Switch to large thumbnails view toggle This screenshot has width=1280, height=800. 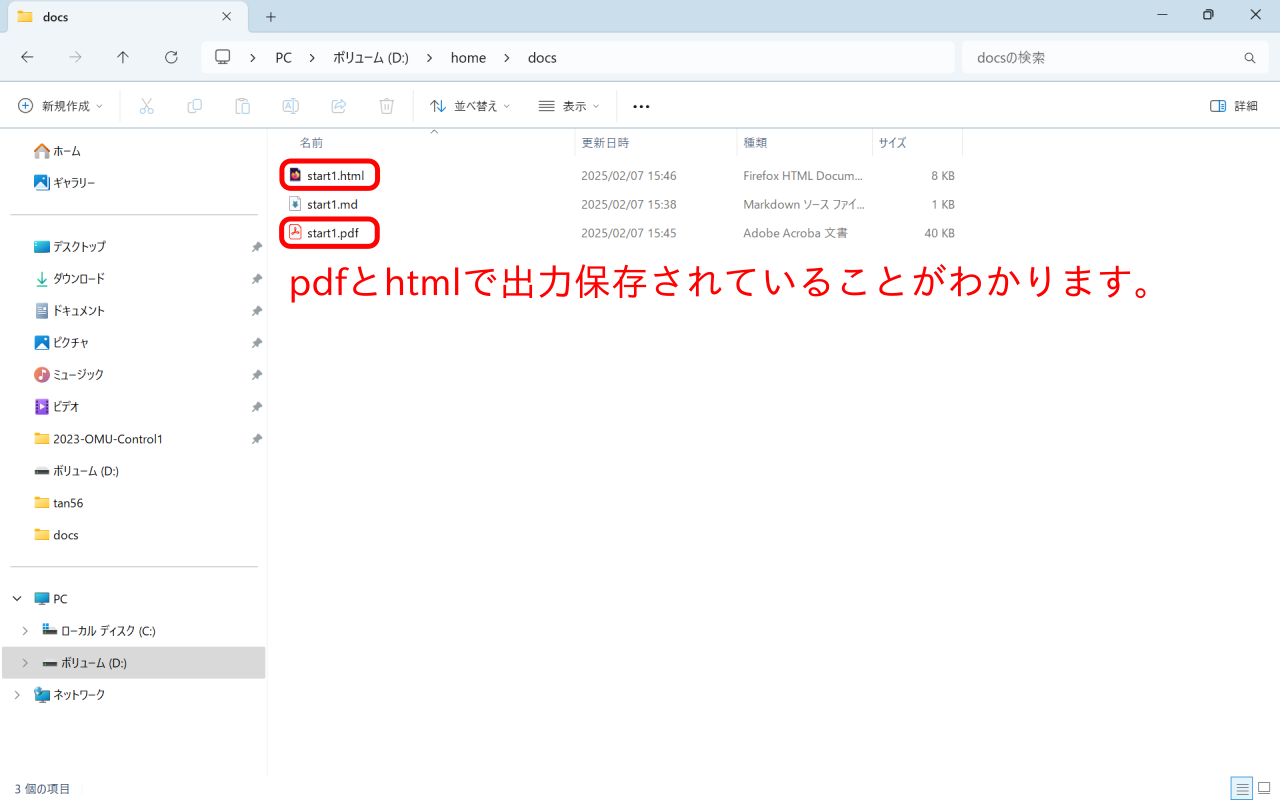click(1263, 788)
